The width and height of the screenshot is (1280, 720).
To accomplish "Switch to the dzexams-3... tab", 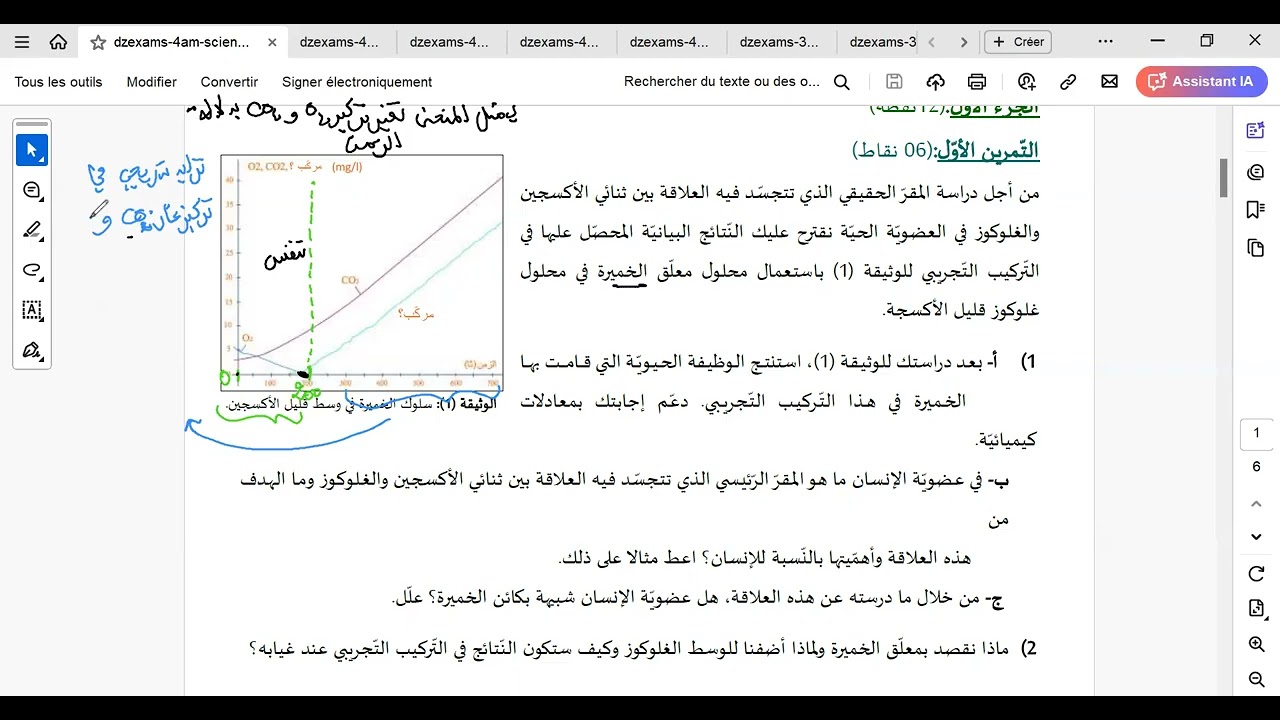I will [779, 42].
